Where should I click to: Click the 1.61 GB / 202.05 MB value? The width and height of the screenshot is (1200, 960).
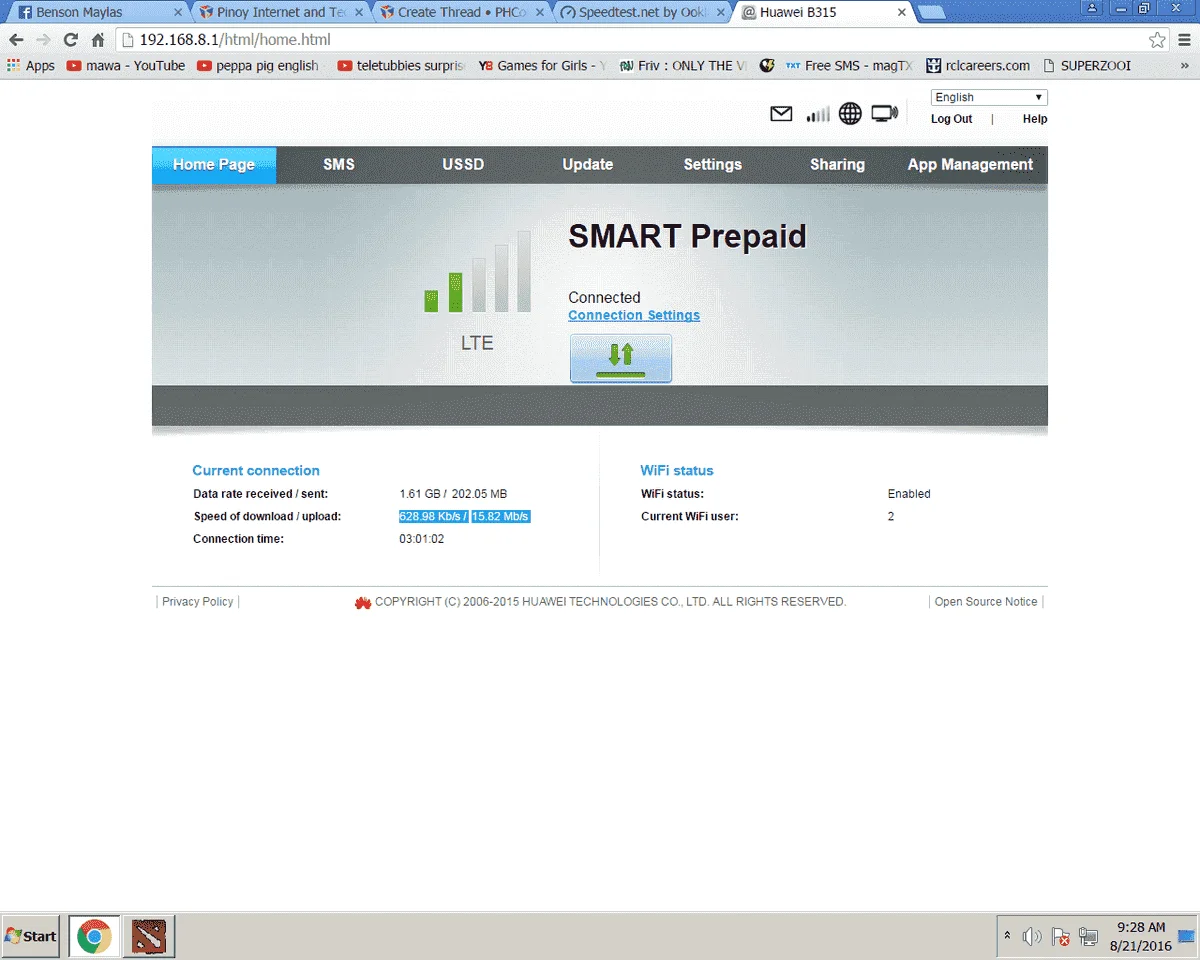click(x=453, y=494)
